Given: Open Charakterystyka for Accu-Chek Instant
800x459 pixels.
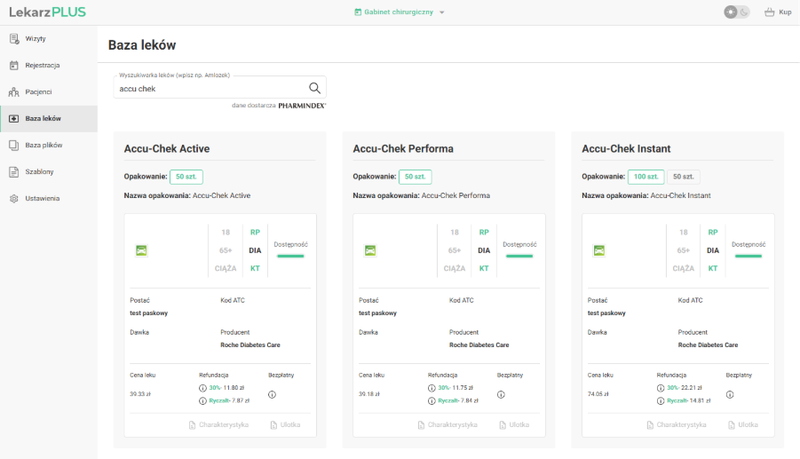Looking at the screenshot, I should click(677, 425).
